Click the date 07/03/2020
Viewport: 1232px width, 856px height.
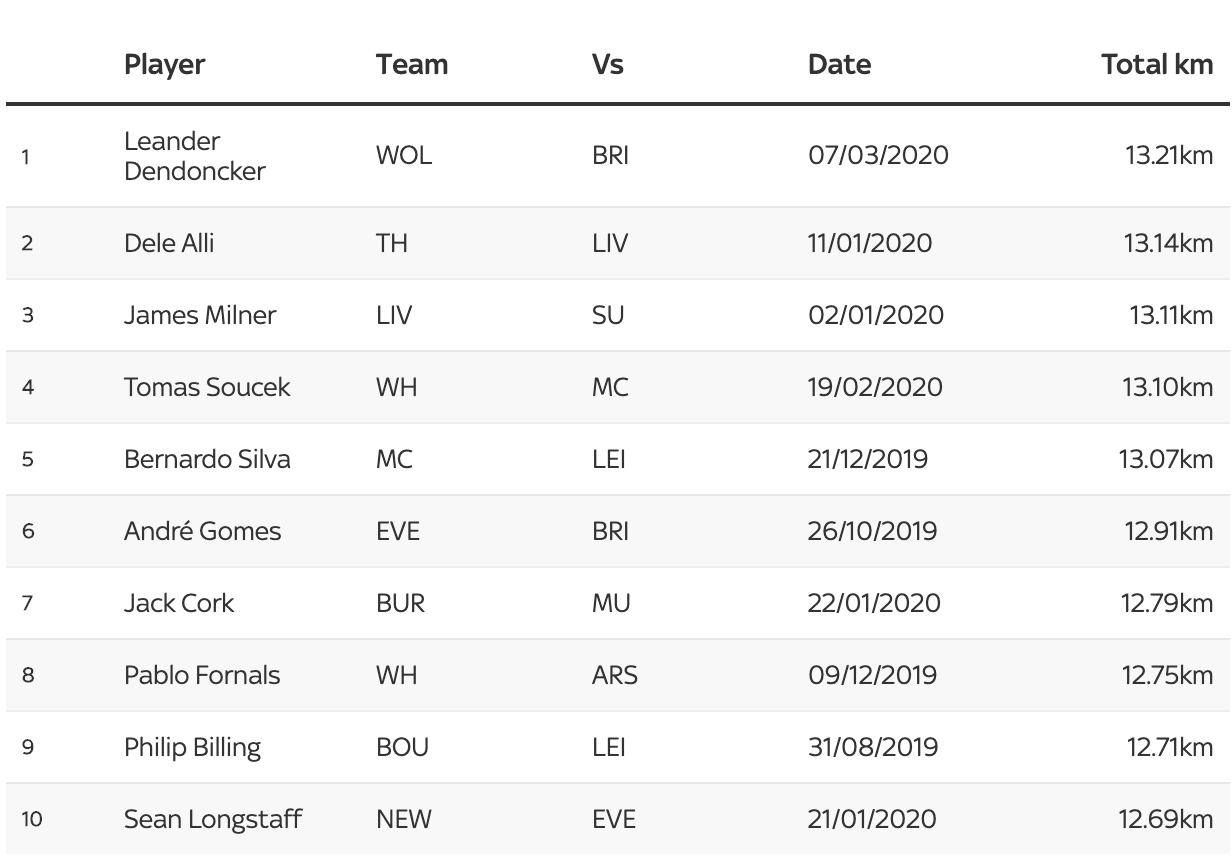click(878, 156)
